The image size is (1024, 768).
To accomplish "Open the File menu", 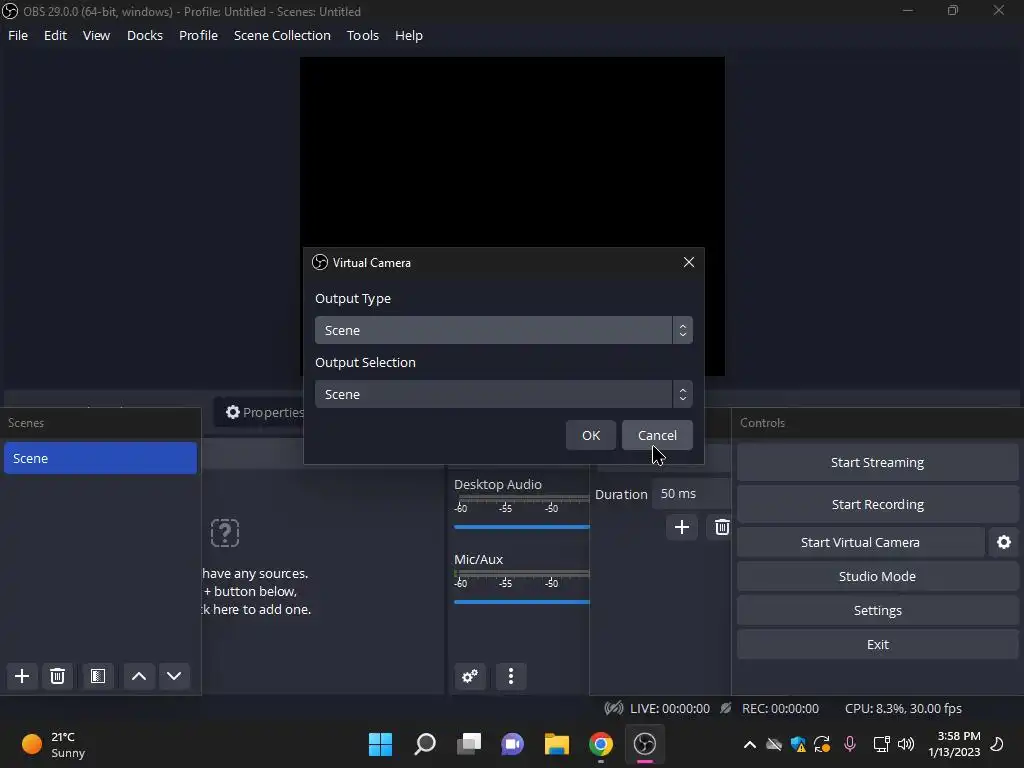I will pos(18,35).
